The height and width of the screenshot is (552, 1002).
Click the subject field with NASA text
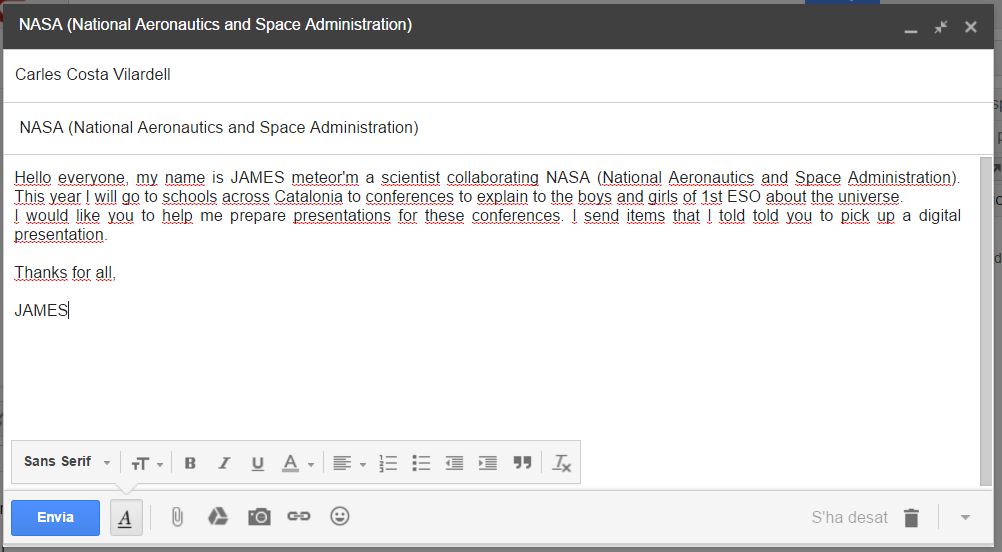[x=400, y=128]
